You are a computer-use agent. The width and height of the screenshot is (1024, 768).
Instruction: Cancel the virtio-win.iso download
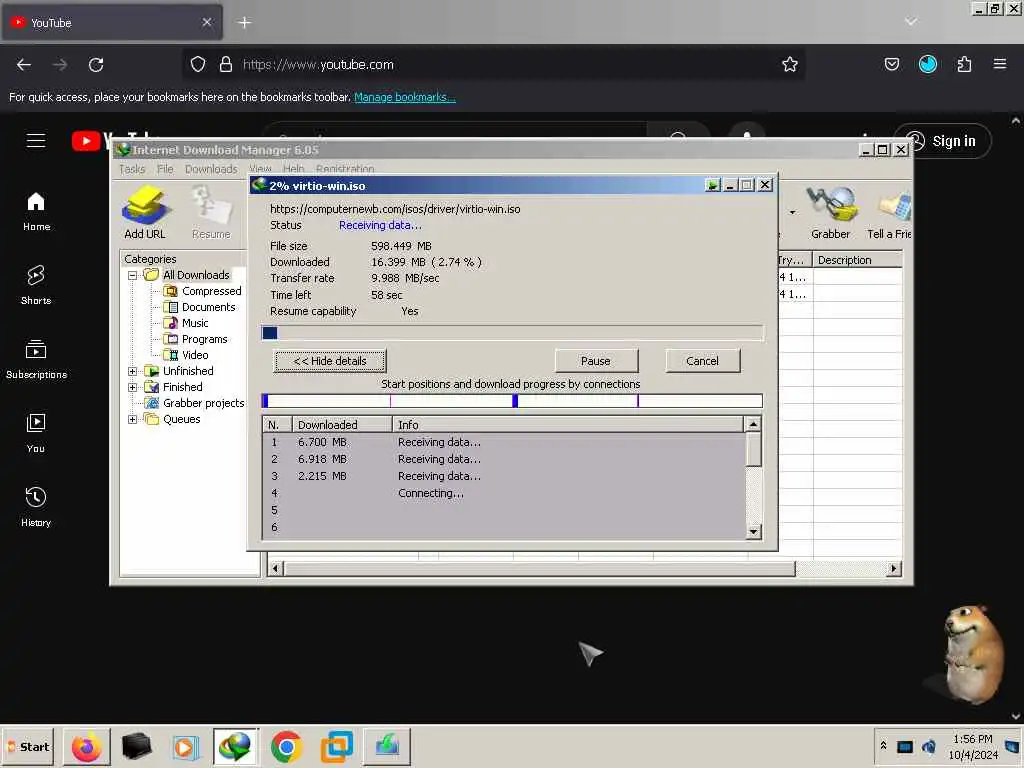tap(702, 361)
